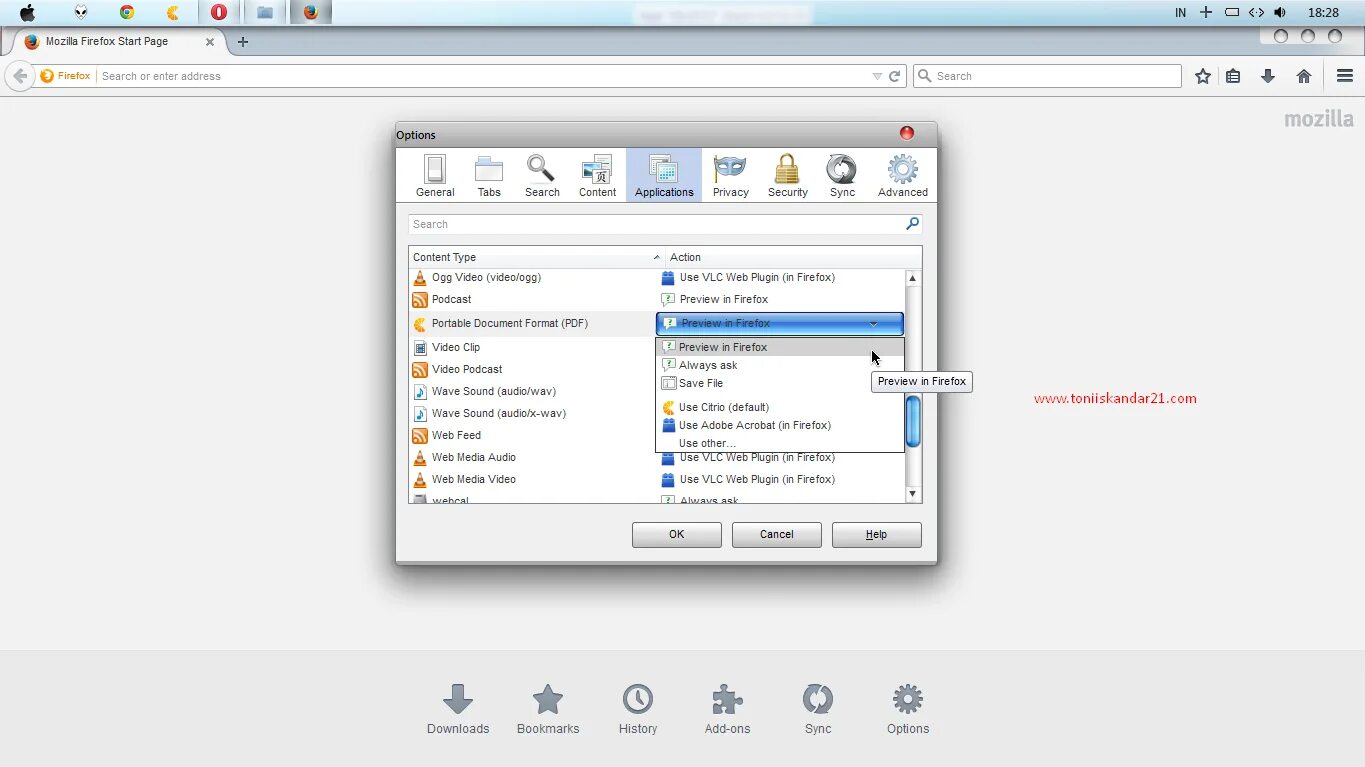Open Add-ons on the start page
Image resolution: width=1365 pixels, height=767 pixels.
(727, 710)
